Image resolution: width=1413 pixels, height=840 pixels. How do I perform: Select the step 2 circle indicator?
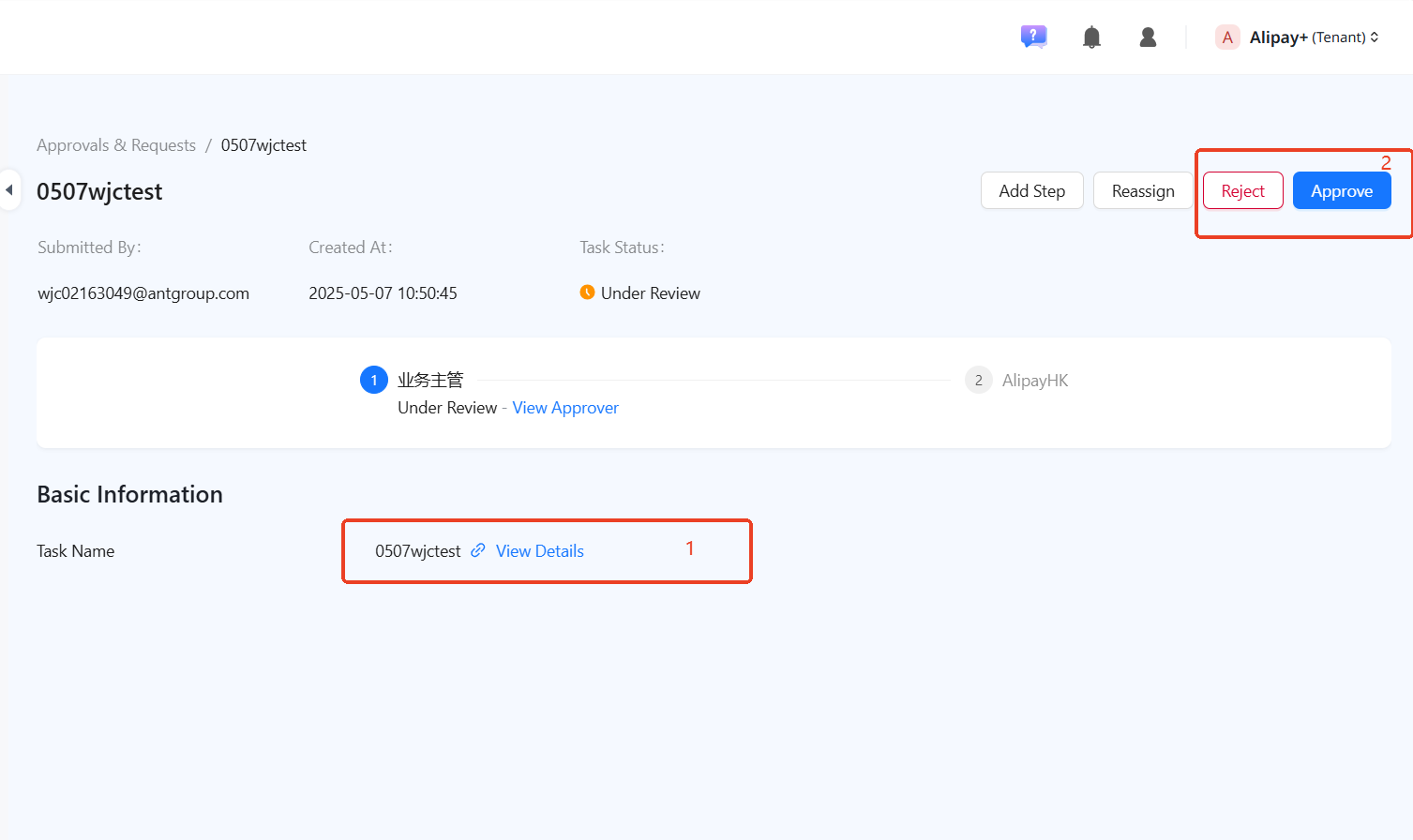[x=978, y=380]
